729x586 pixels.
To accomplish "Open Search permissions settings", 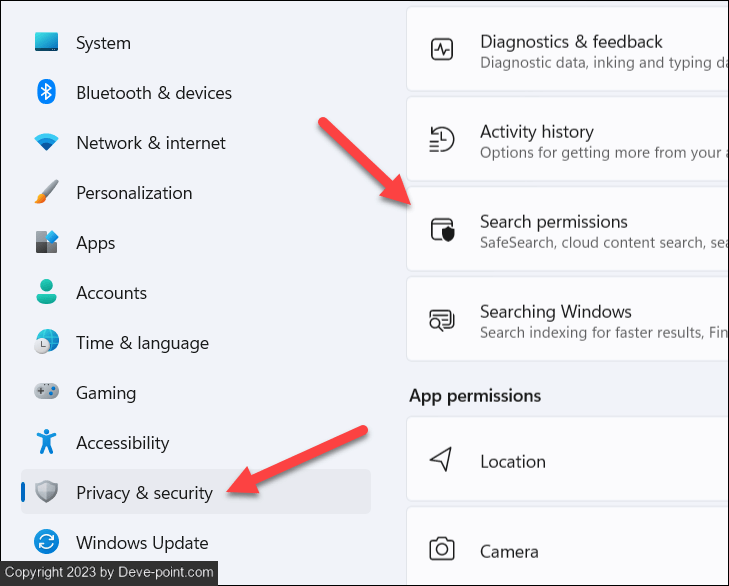I will [554, 222].
